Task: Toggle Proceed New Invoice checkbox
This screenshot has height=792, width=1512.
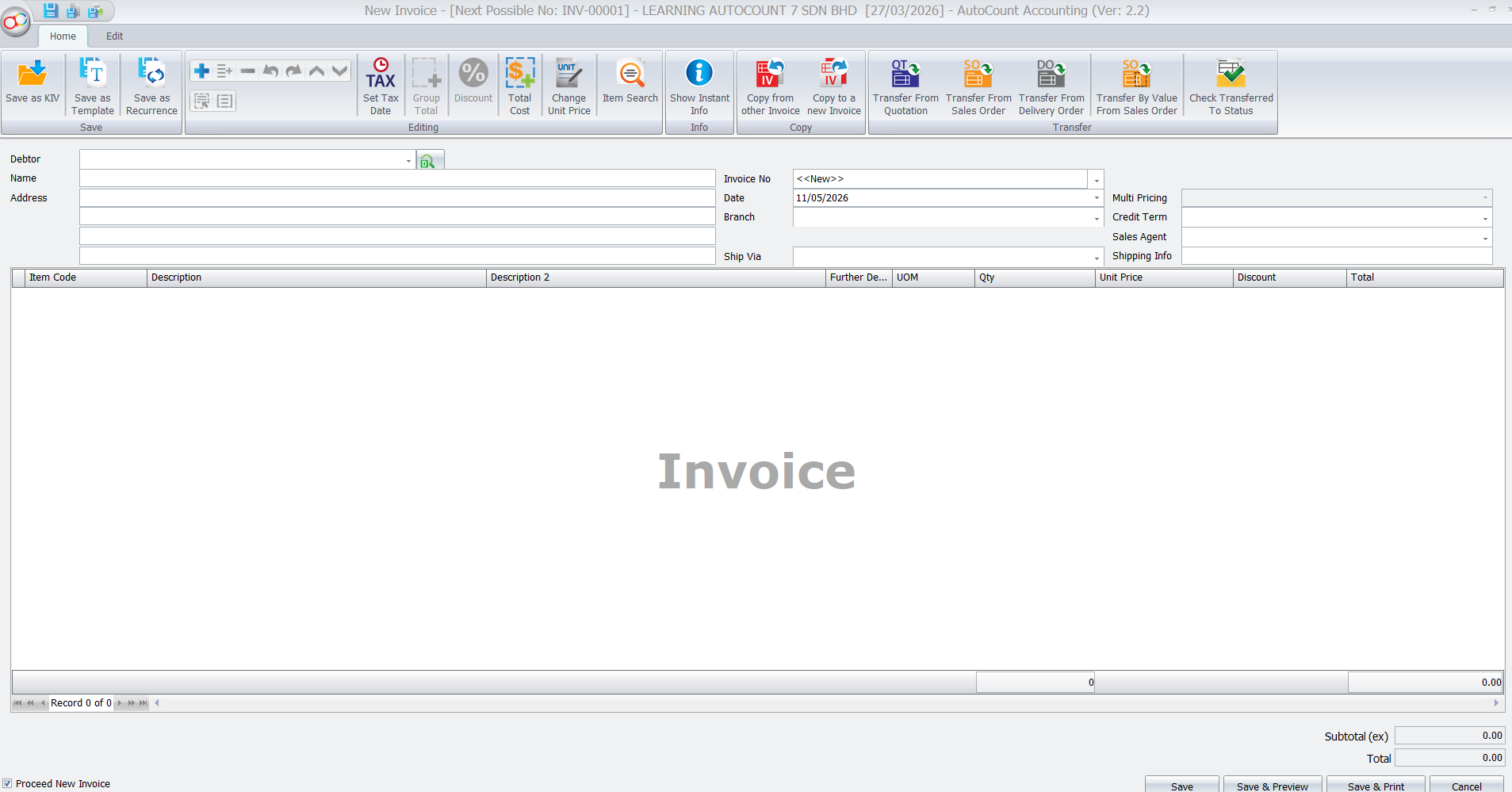Action: (7, 783)
